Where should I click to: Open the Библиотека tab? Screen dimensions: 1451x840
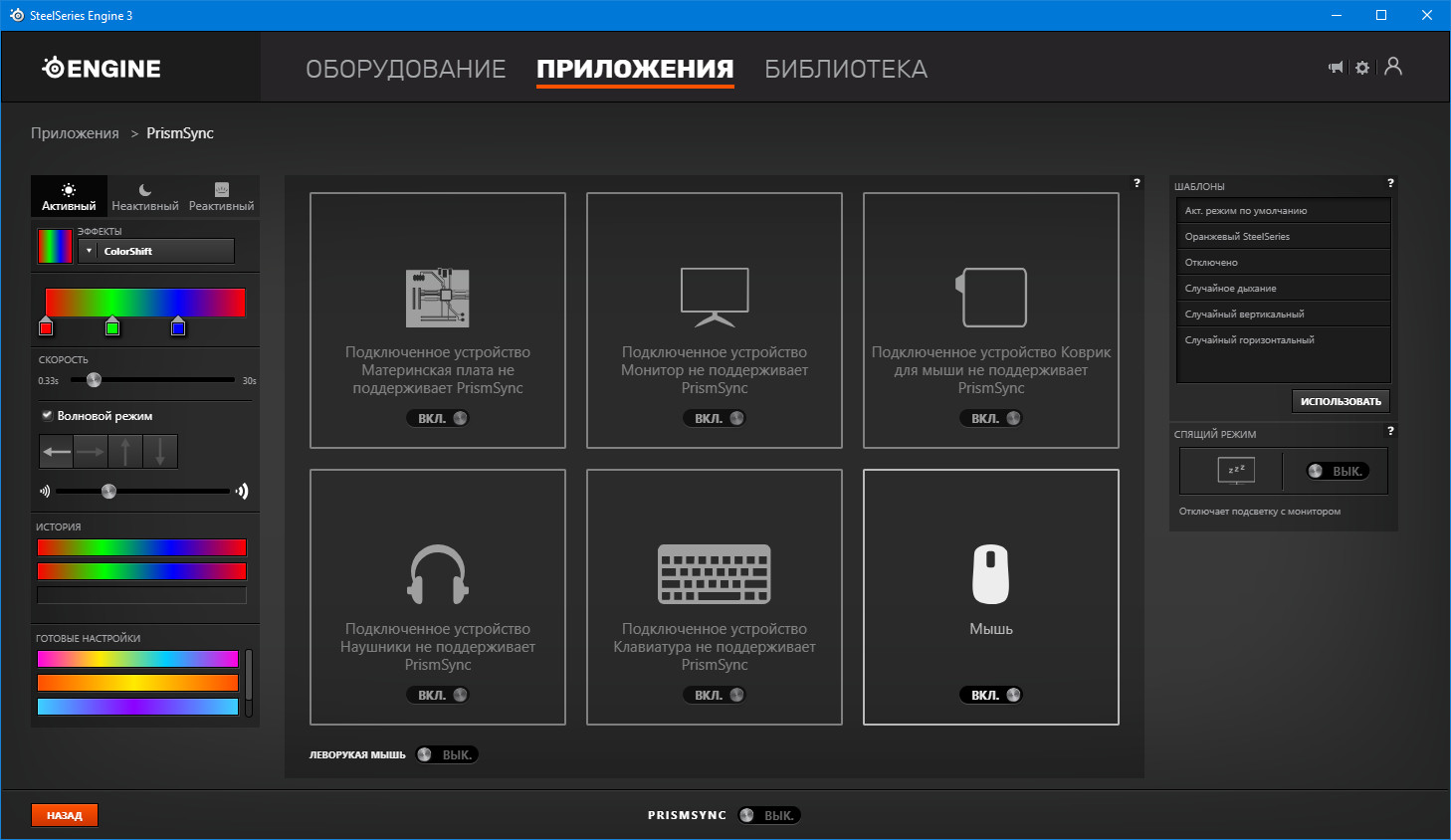[x=846, y=69]
